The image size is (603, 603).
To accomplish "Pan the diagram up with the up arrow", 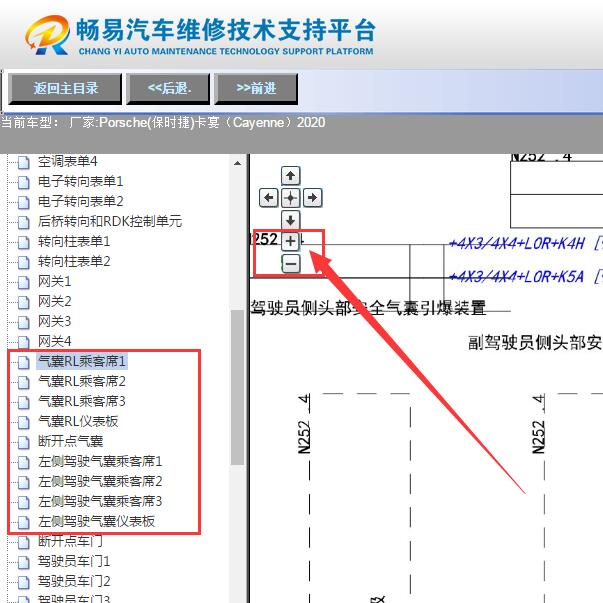I will pyautogui.click(x=290, y=176).
